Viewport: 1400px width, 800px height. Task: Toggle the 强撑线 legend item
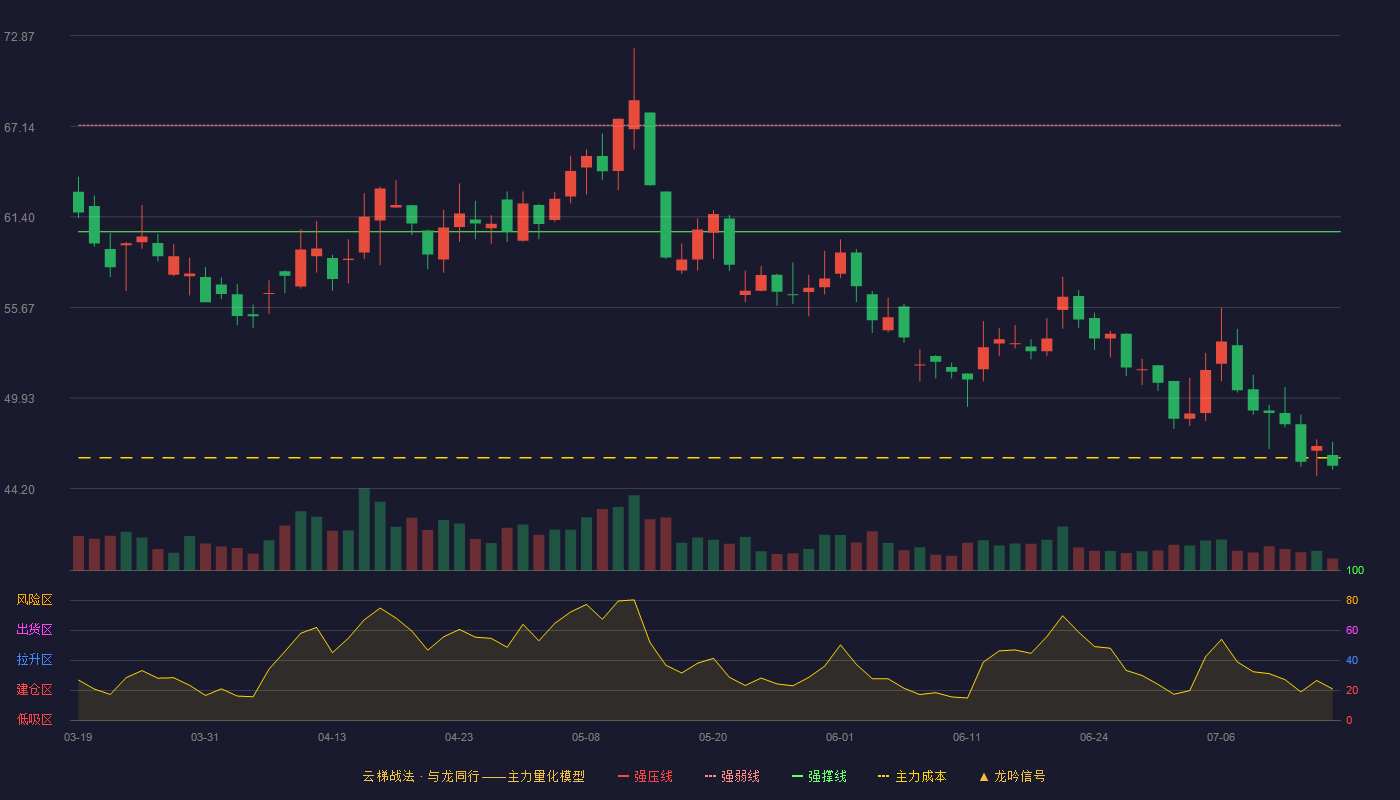819,776
